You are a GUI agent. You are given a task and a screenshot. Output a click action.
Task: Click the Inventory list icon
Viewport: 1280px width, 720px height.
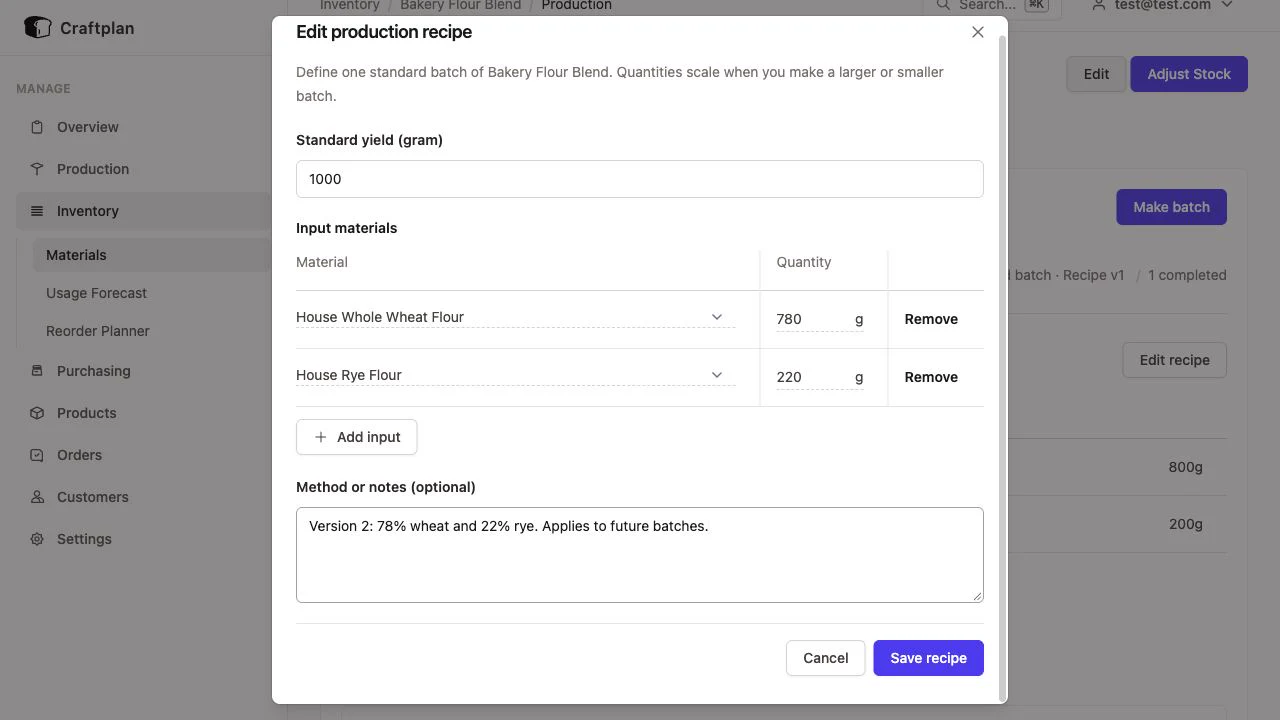pos(37,211)
